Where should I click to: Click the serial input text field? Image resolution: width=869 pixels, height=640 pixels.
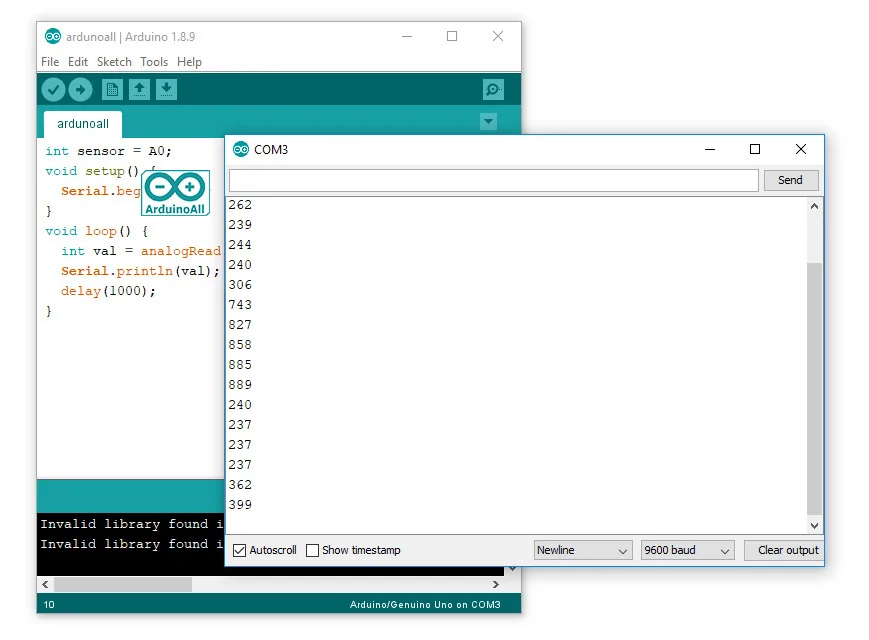coord(494,180)
